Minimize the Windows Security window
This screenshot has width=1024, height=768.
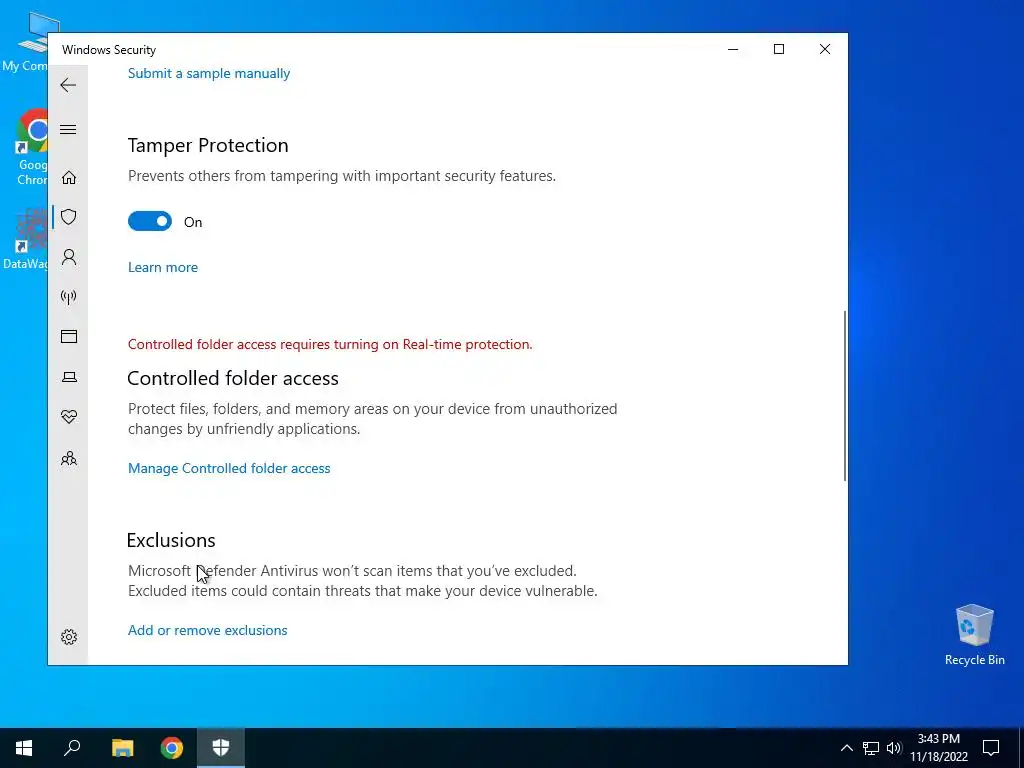pyautogui.click(x=733, y=49)
